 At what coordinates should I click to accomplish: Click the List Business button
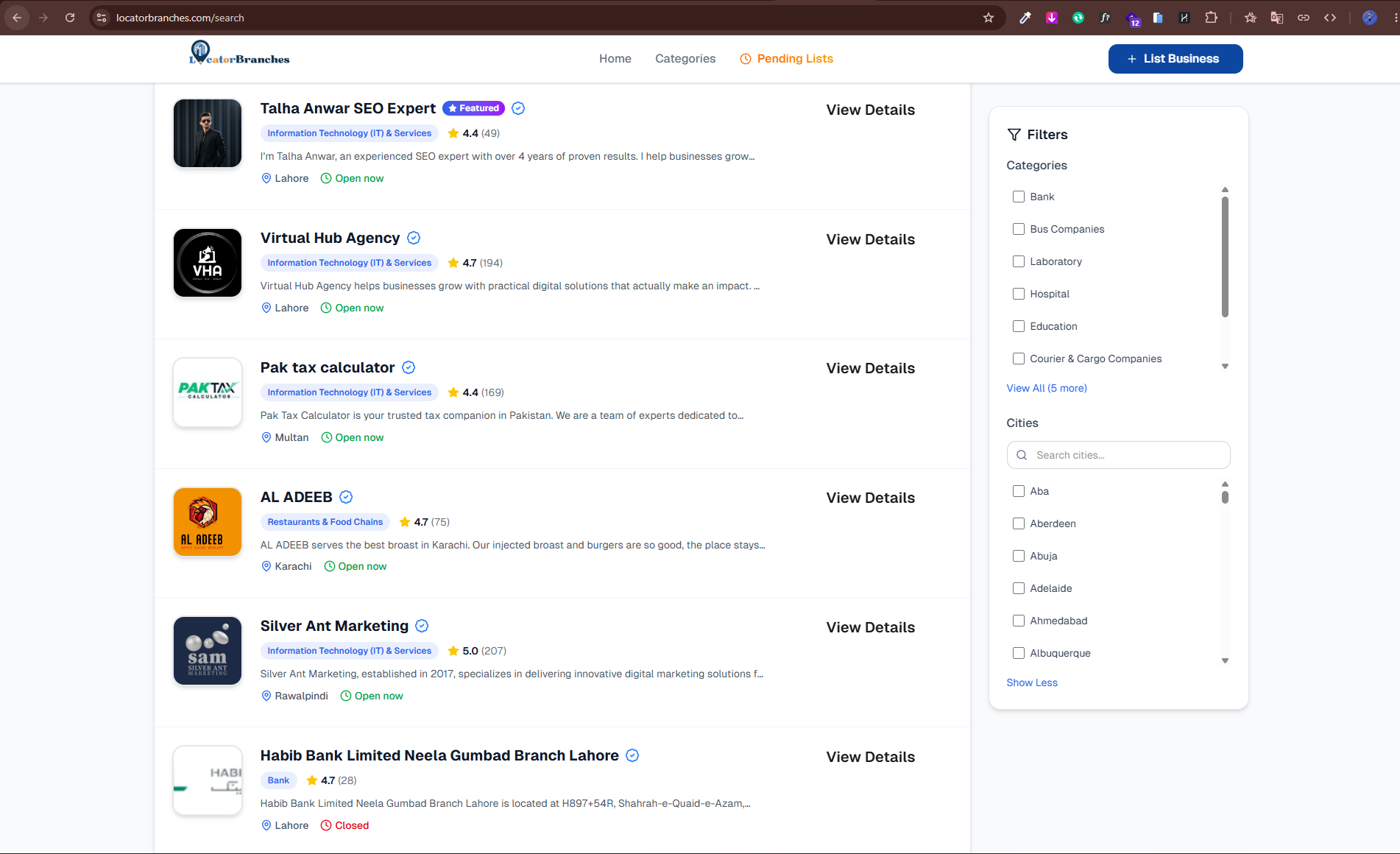click(1175, 59)
